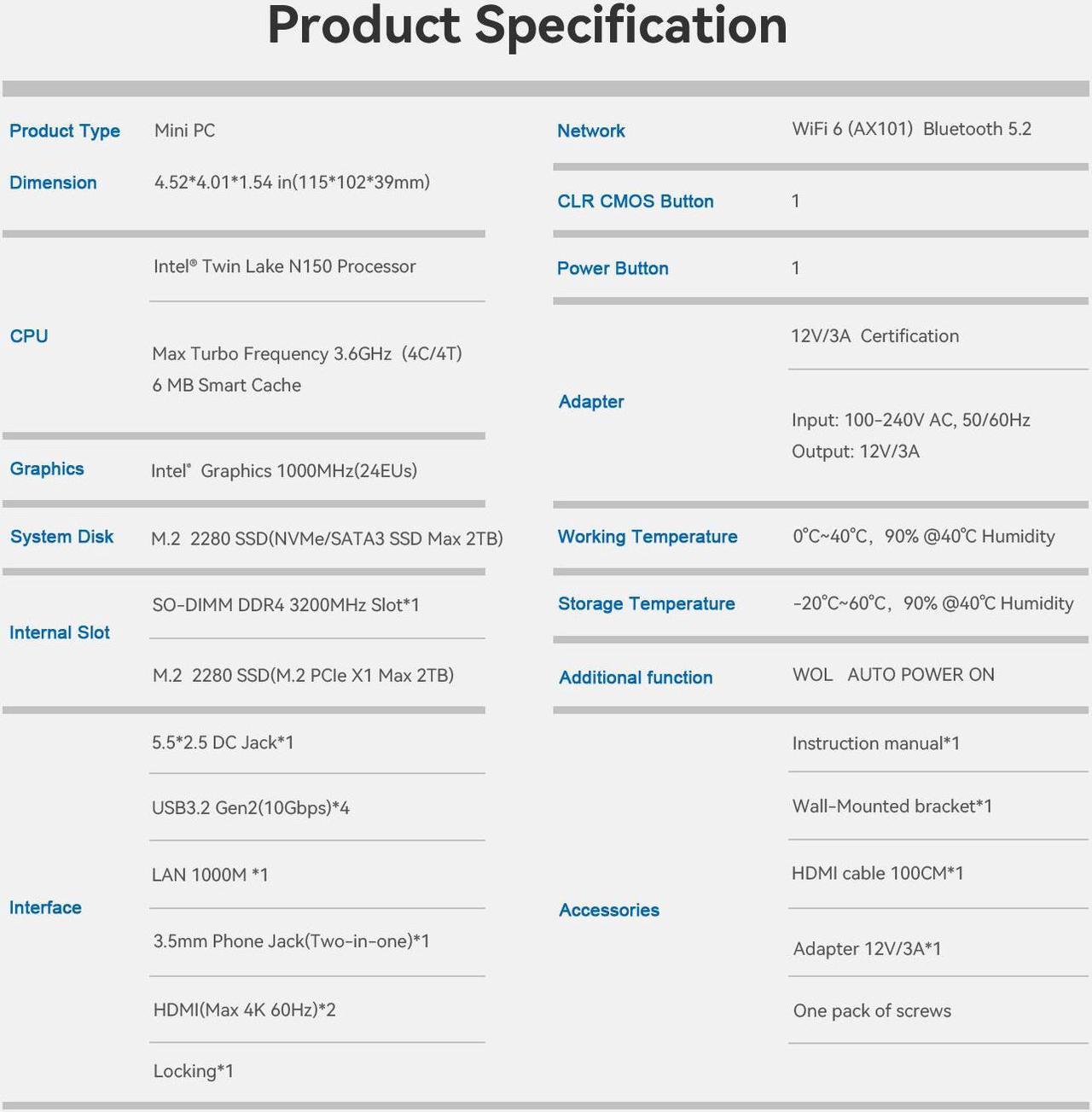Select the Graphics label
The width and height of the screenshot is (1092, 1112).
pos(47,469)
